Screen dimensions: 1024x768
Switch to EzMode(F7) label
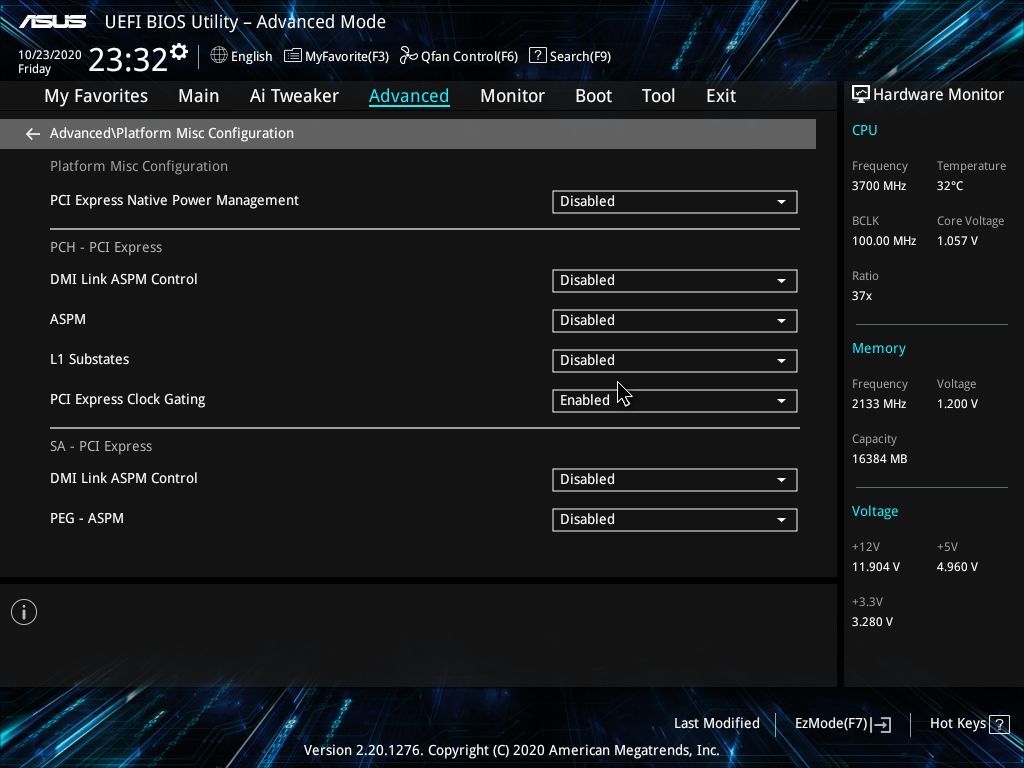pos(831,724)
